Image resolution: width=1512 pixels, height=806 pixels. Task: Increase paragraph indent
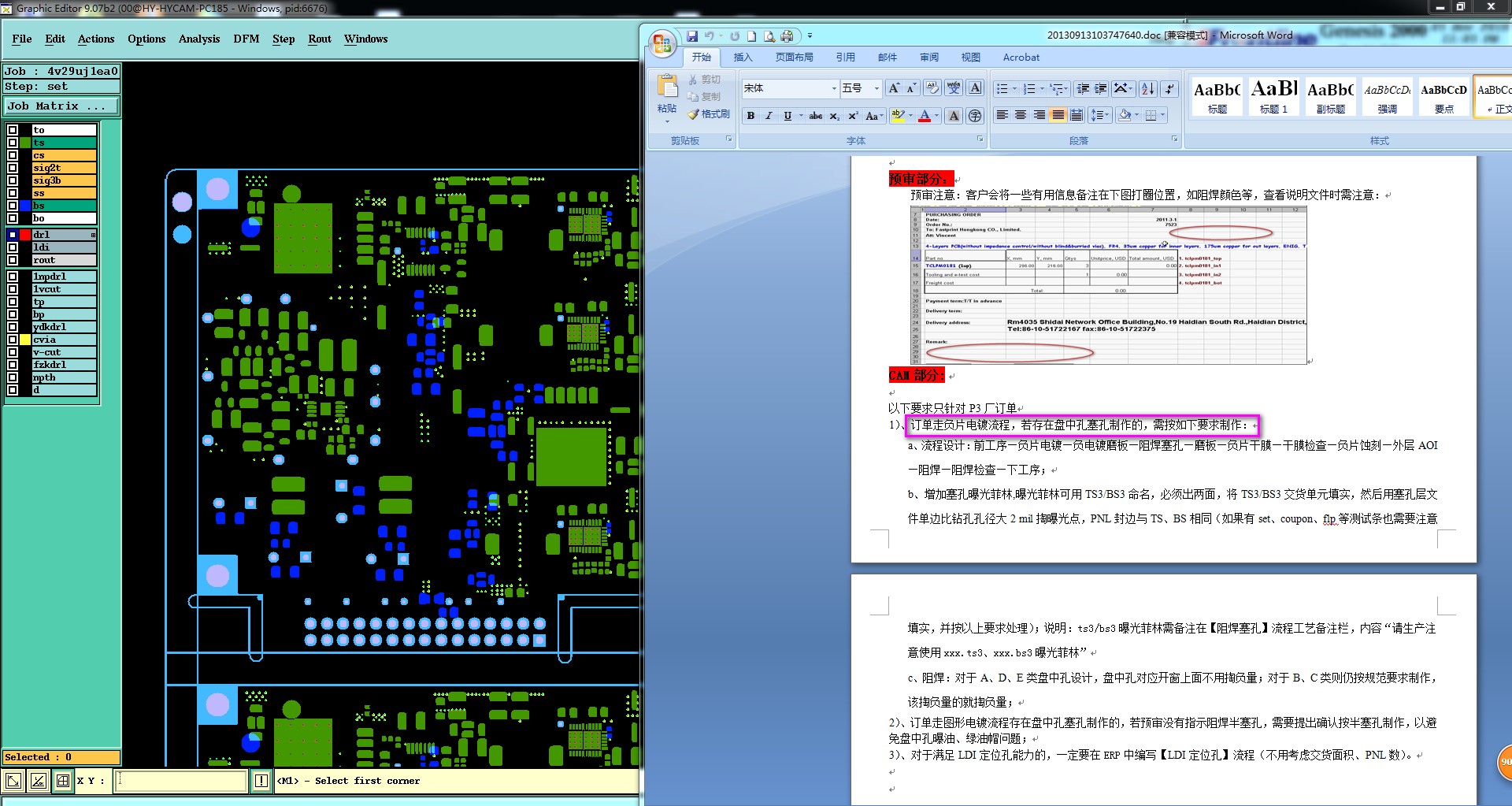(x=1101, y=88)
